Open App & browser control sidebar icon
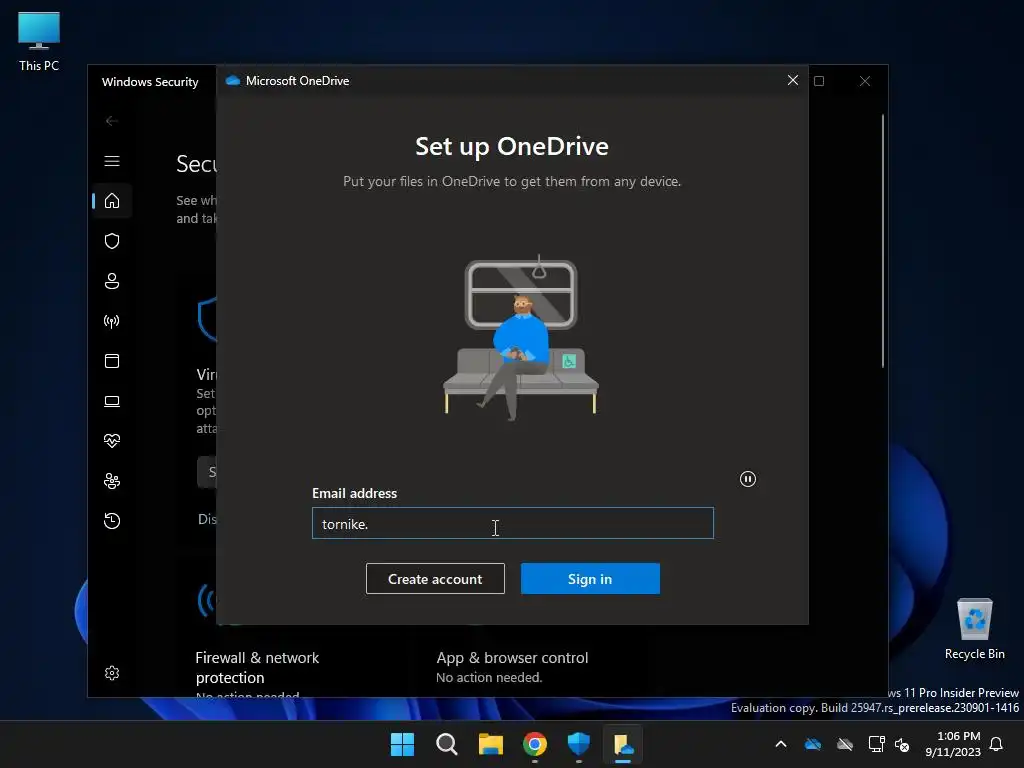This screenshot has height=768, width=1024. (x=112, y=361)
